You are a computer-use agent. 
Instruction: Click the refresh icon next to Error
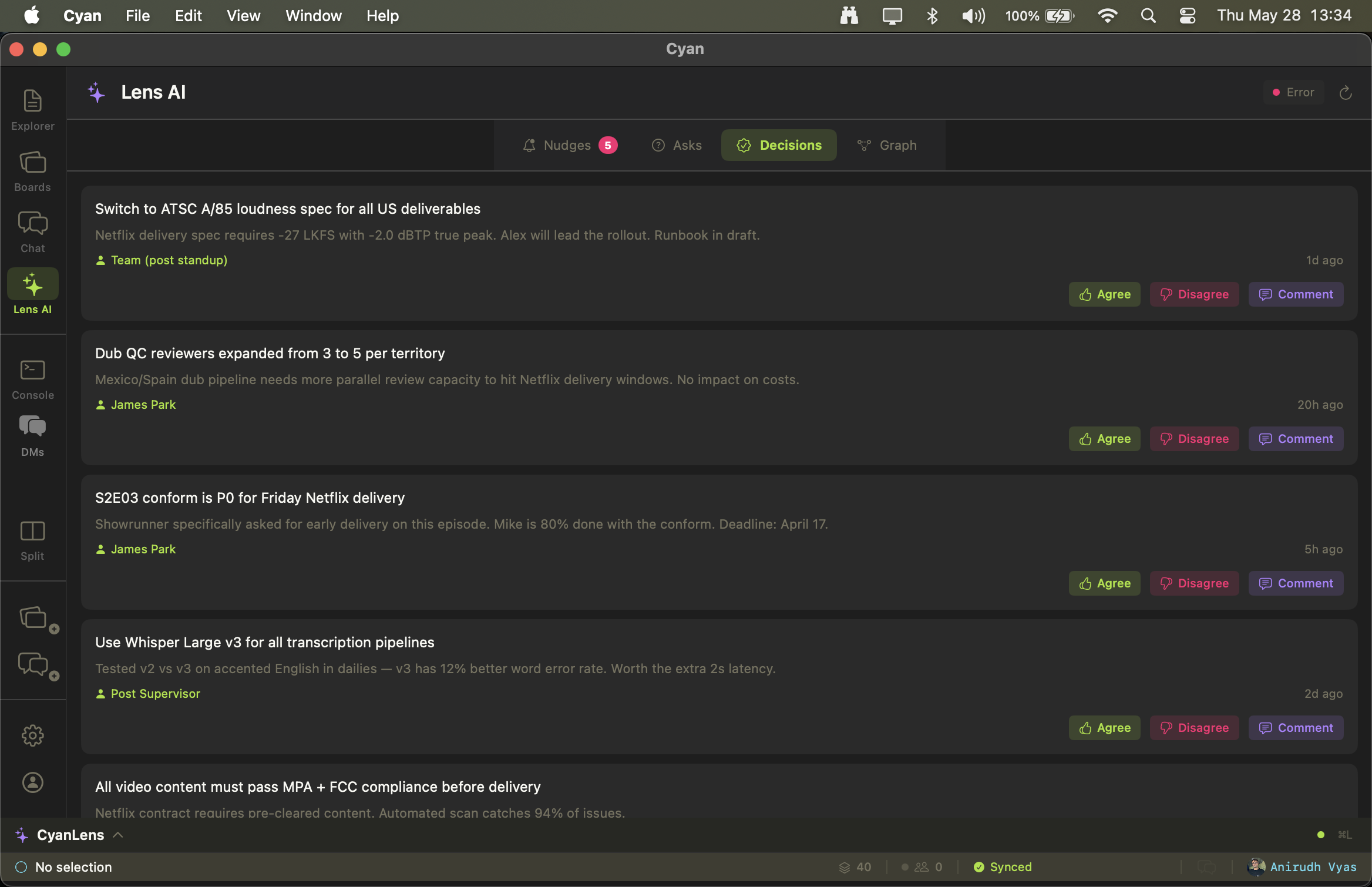pyautogui.click(x=1346, y=93)
